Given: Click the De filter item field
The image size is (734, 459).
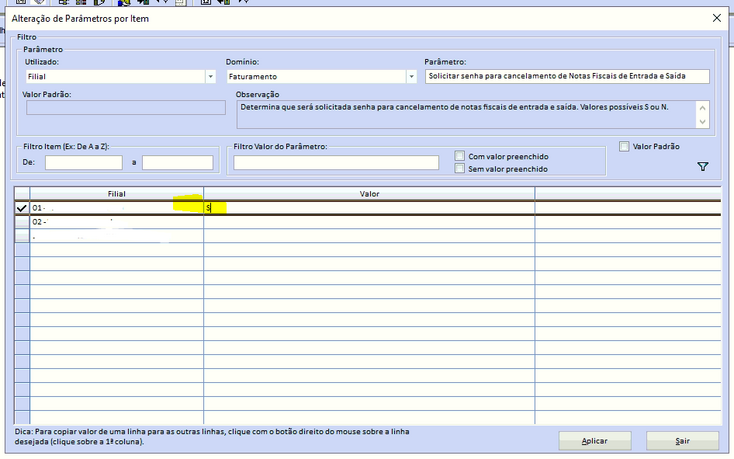Looking at the screenshot, I should click(x=83, y=162).
